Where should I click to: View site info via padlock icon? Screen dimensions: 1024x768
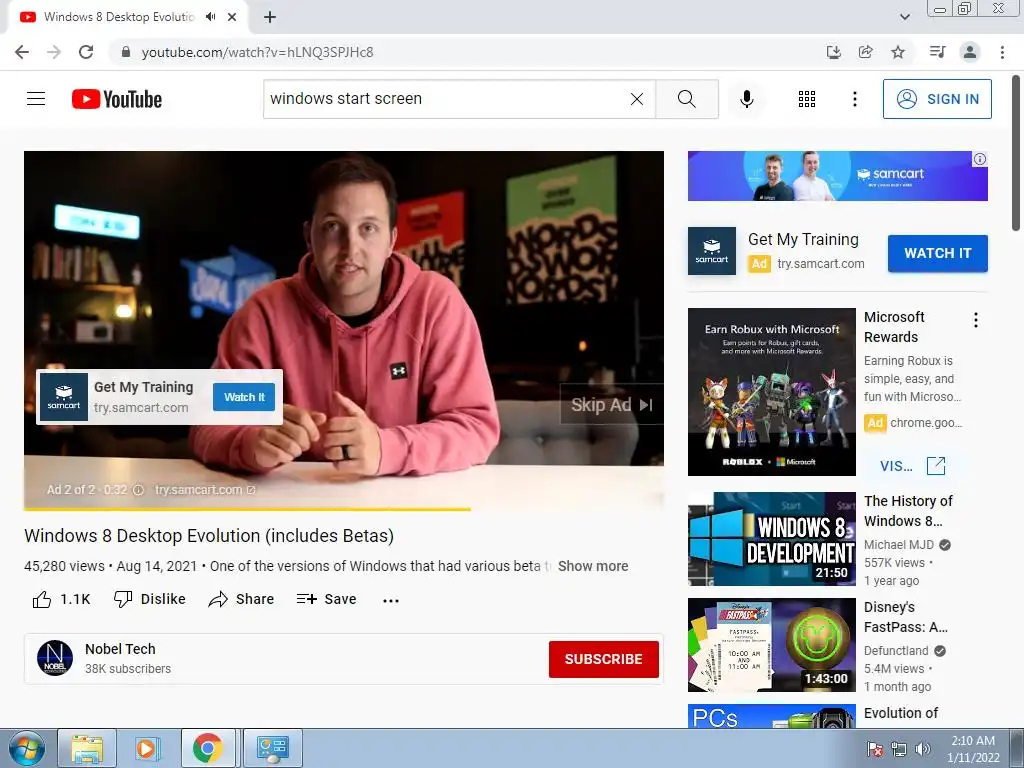126,52
